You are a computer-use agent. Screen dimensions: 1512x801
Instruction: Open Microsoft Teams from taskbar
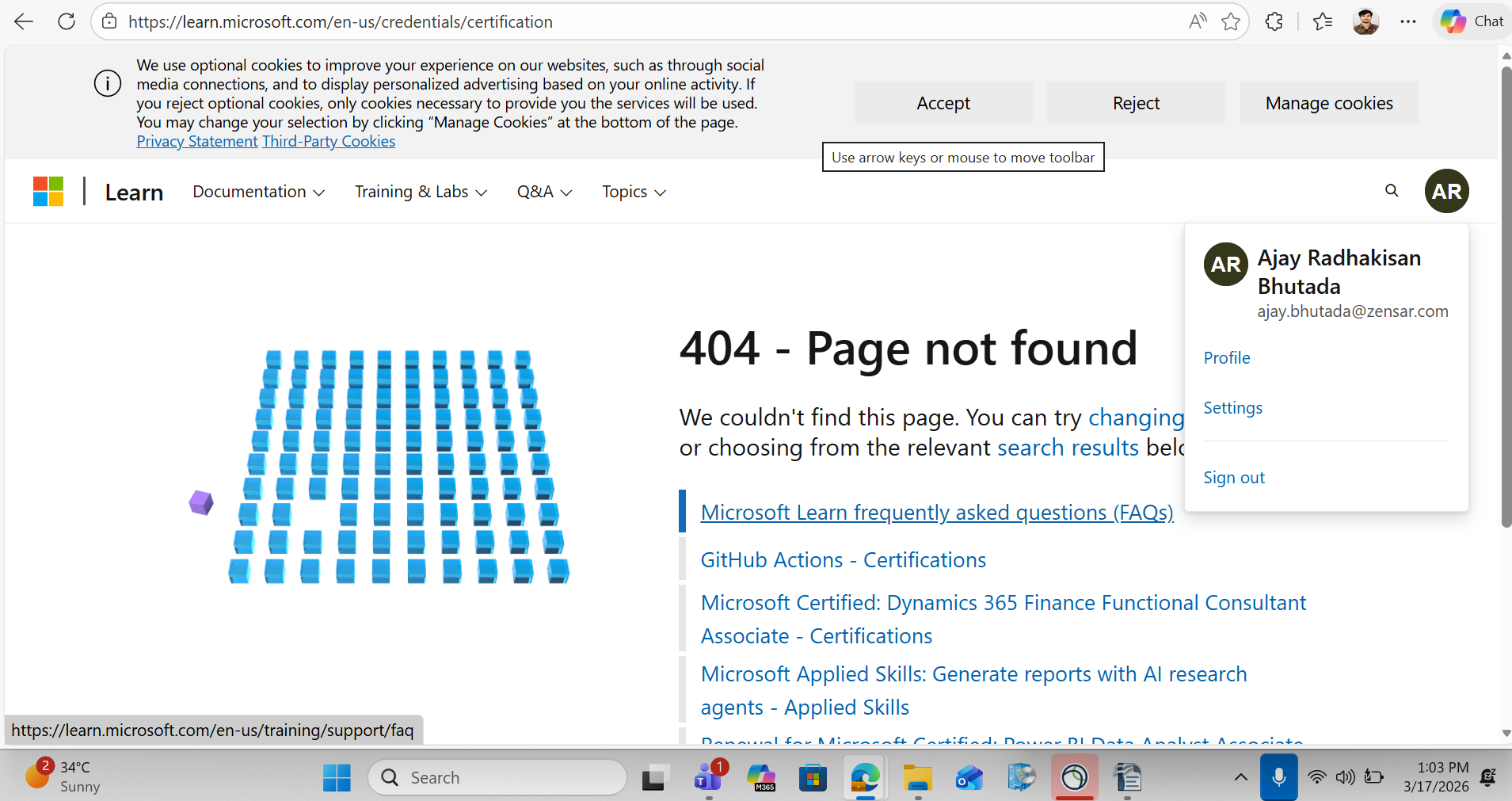[708, 777]
